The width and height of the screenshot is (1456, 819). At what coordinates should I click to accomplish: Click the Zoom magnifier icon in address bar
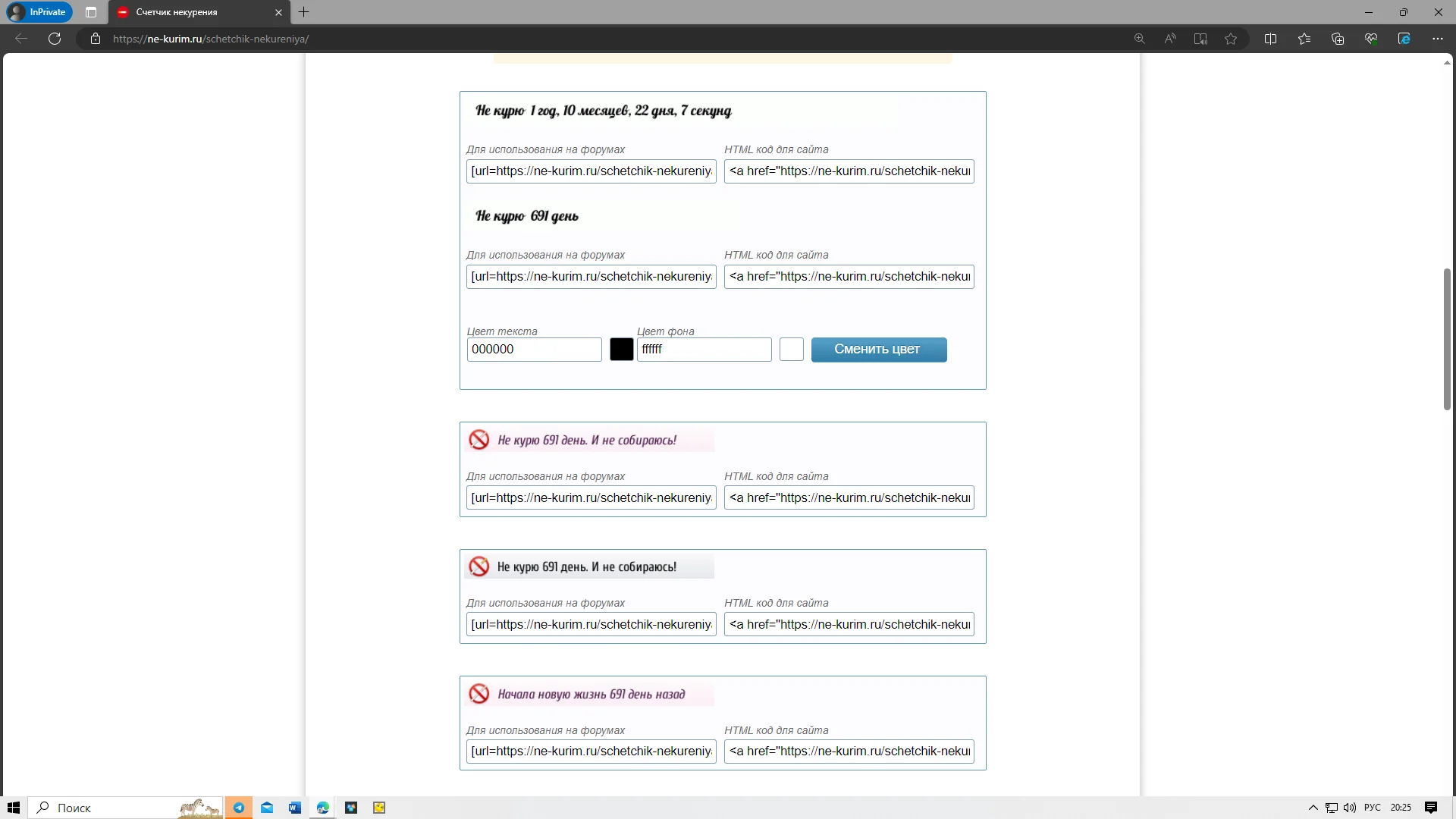click(x=1139, y=39)
